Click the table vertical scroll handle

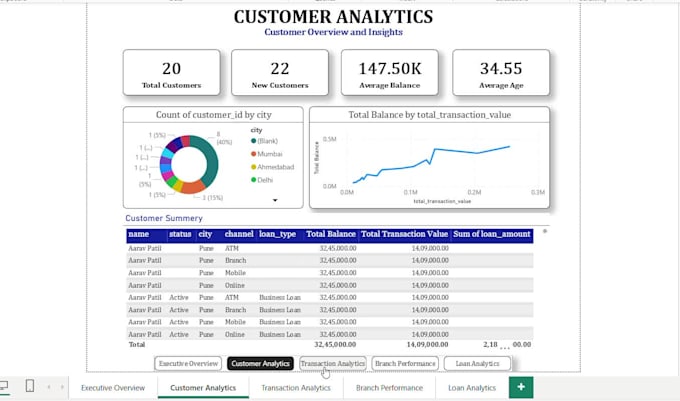(545, 231)
